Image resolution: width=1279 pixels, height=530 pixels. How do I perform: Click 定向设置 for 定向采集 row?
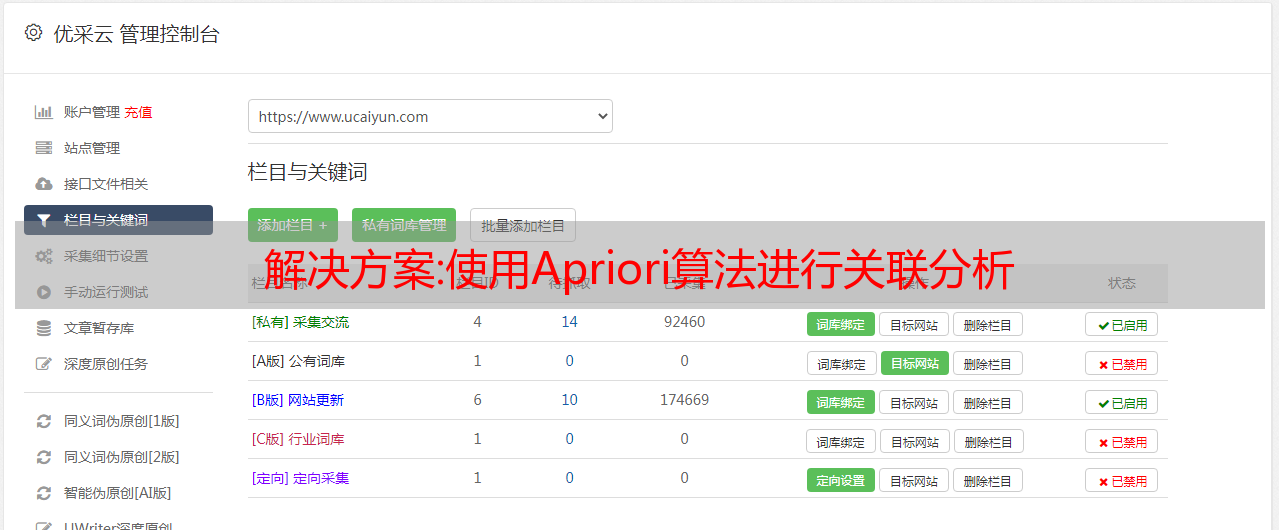pos(841,480)
